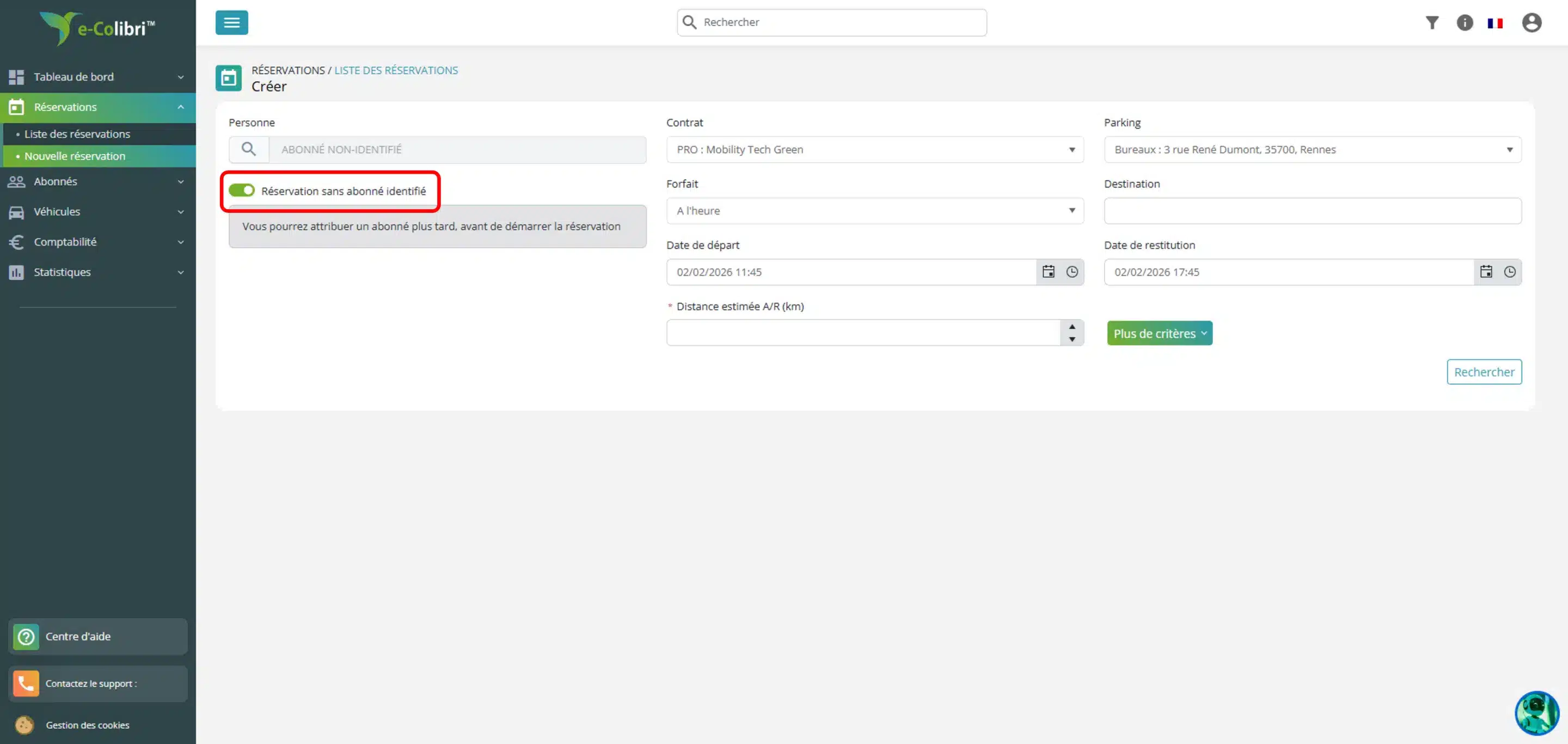Open calendar picker for Date de départ
This screenshot has width=1568, height=744.
(x=1048, y=272)
